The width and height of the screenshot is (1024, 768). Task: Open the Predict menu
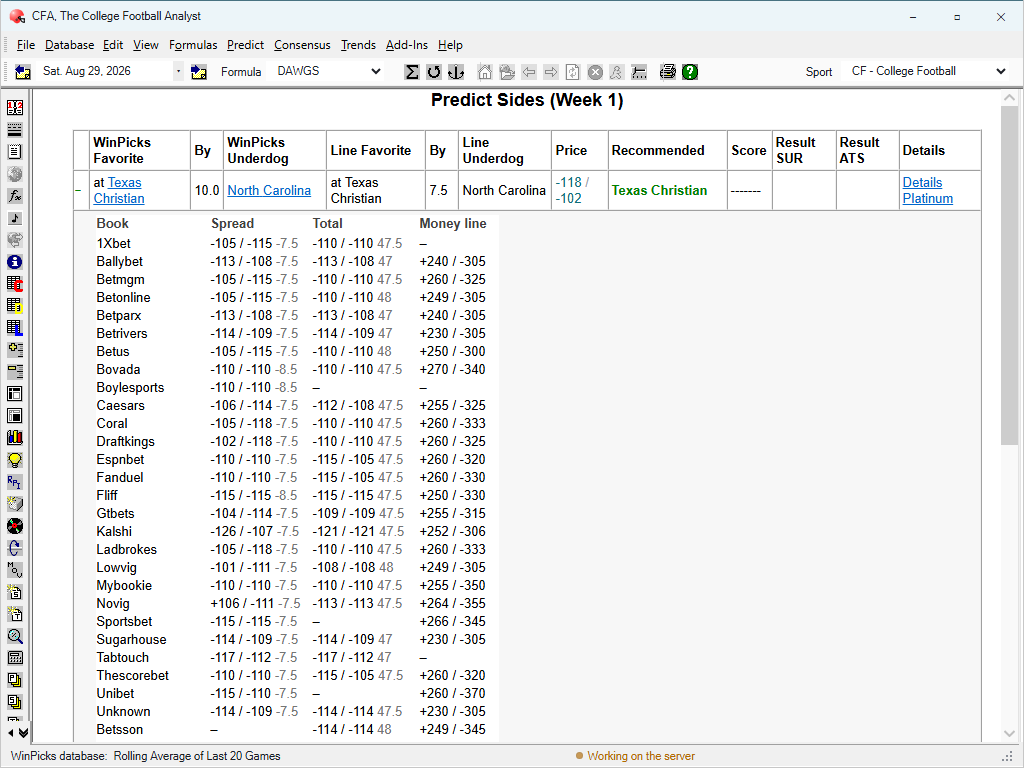tap(246, 45)
